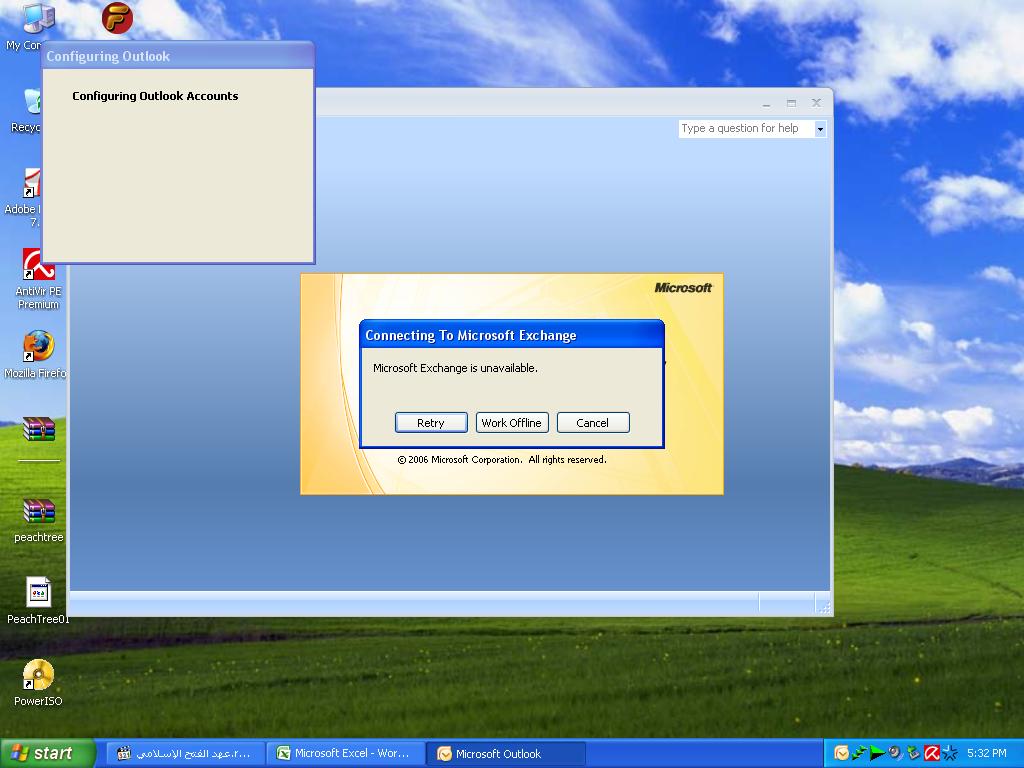Click the red AntiVir umbrella tray icon

(x=931, y=753)
